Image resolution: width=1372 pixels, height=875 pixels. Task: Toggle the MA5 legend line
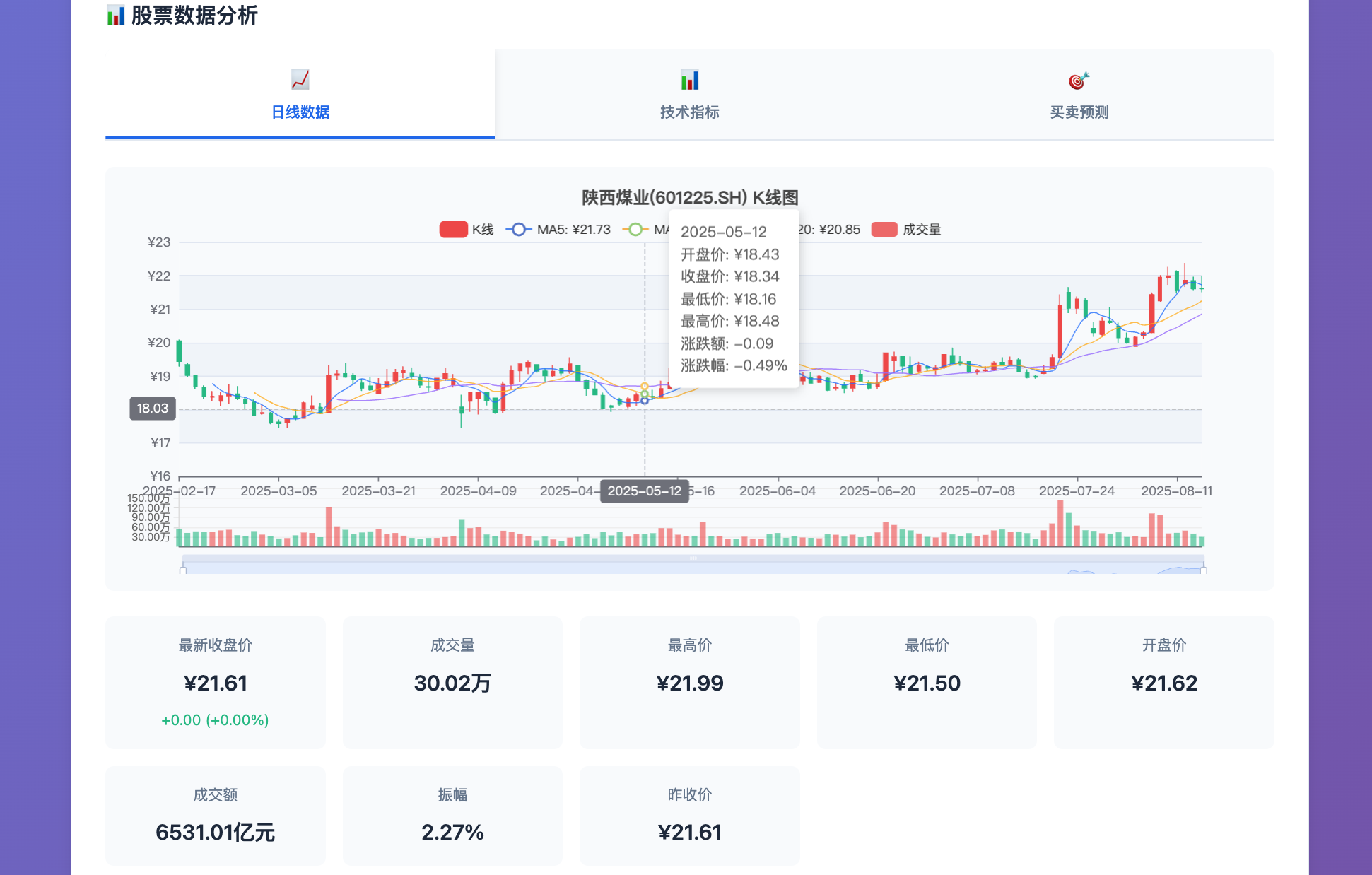pyautogui.click(x=573, y=230)
